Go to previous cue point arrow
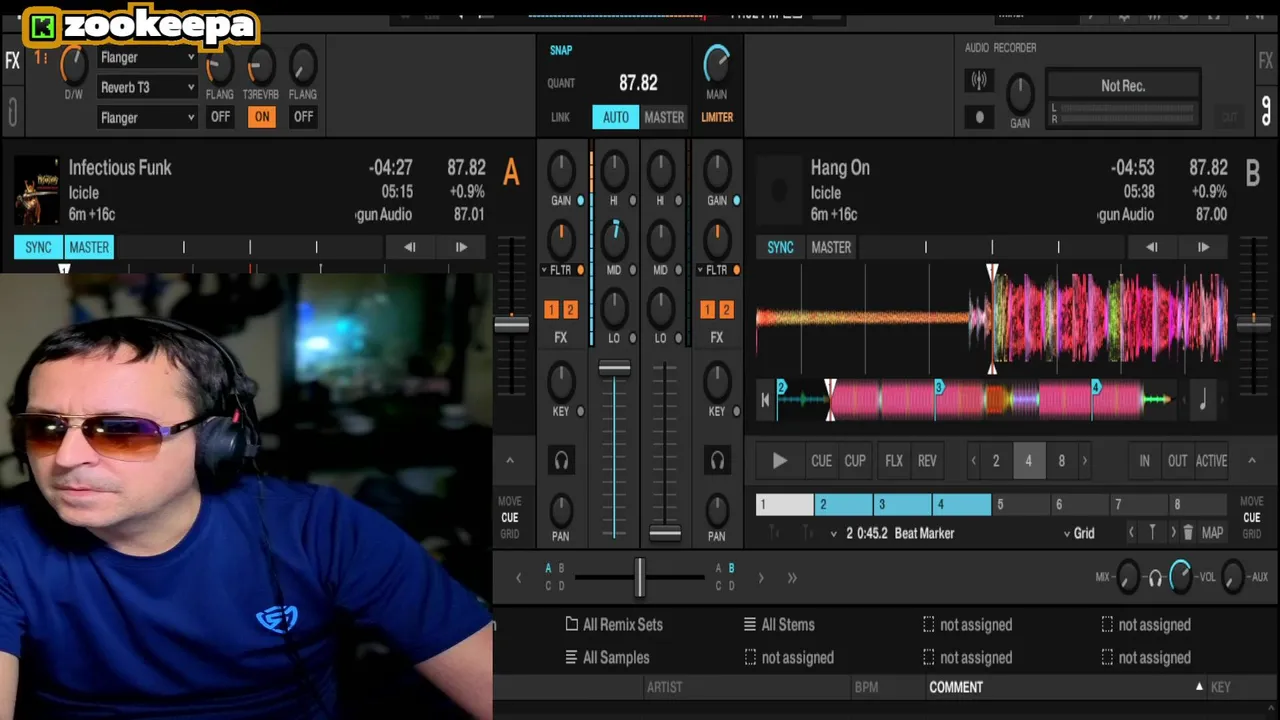This screenshot has width=1280, height=720. [x=1131, y=533]
